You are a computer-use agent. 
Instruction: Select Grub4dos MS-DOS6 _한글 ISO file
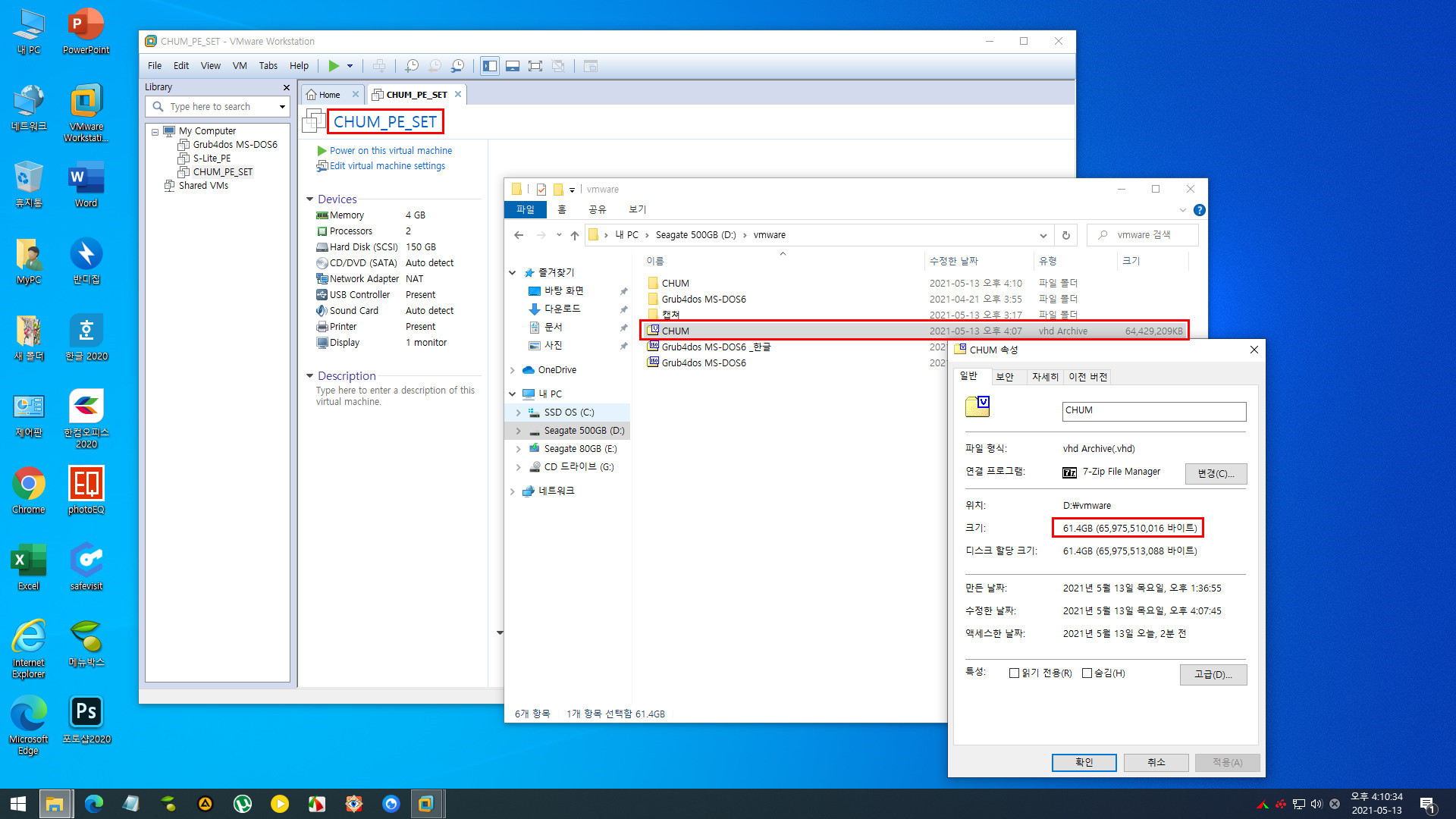click(x=716, y=347)
